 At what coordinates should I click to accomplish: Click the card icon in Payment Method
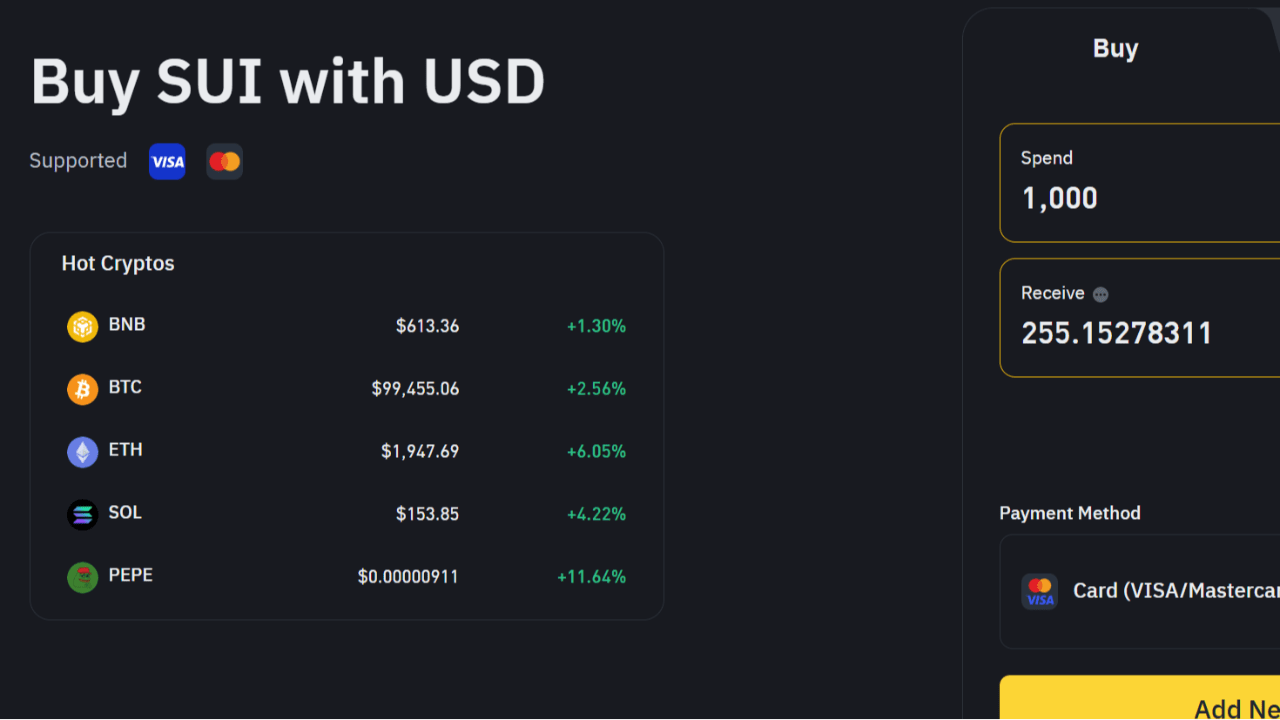pyautogui.click(x=1039, y=592)
